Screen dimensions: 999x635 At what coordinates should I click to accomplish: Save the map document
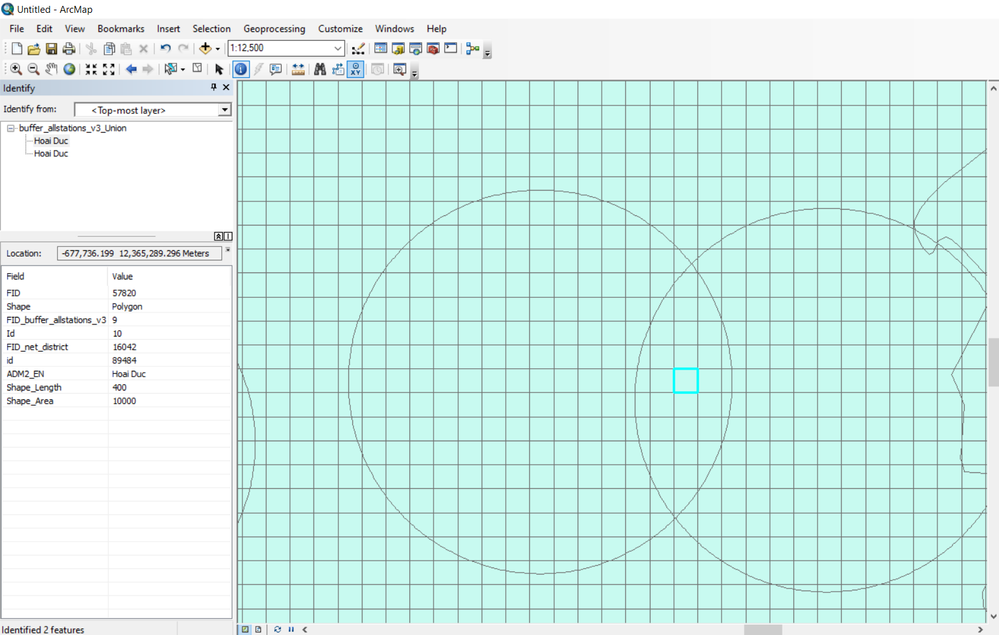(x=51, y=48)
